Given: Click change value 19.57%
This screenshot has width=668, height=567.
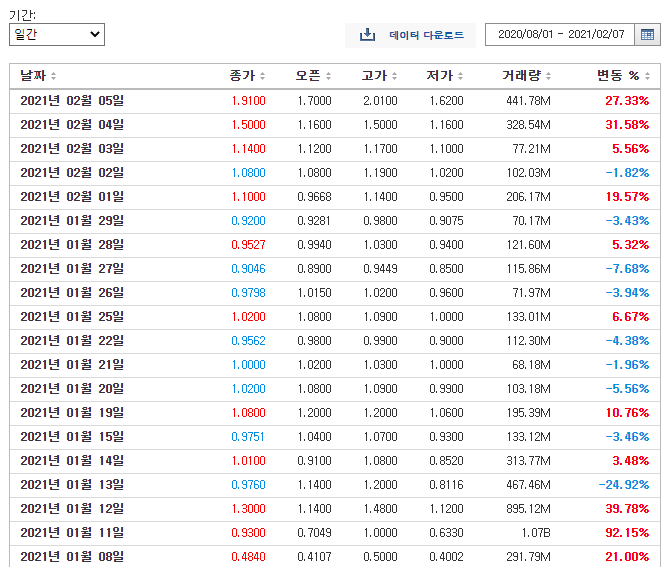Looking at the screenshot, I should pos(627,197).
